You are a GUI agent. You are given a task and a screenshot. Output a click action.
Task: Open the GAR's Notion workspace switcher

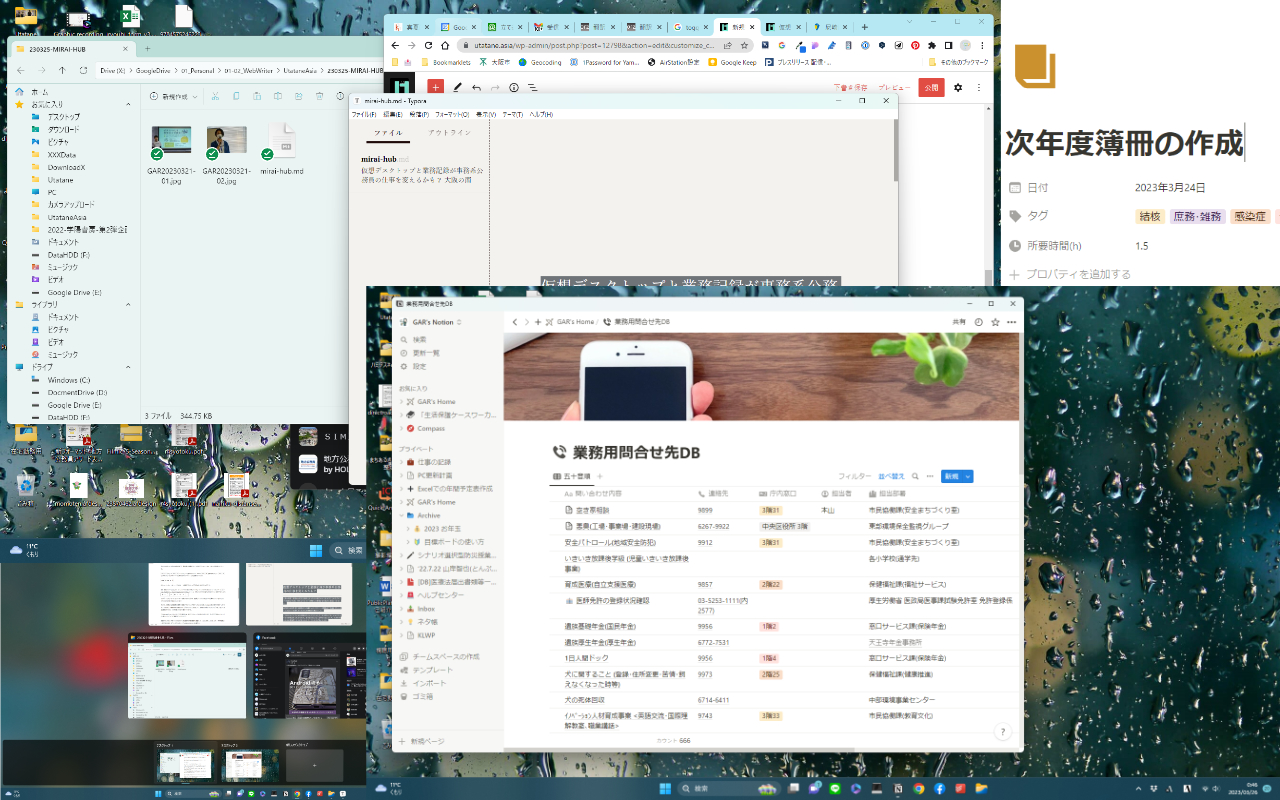point(432,322)
